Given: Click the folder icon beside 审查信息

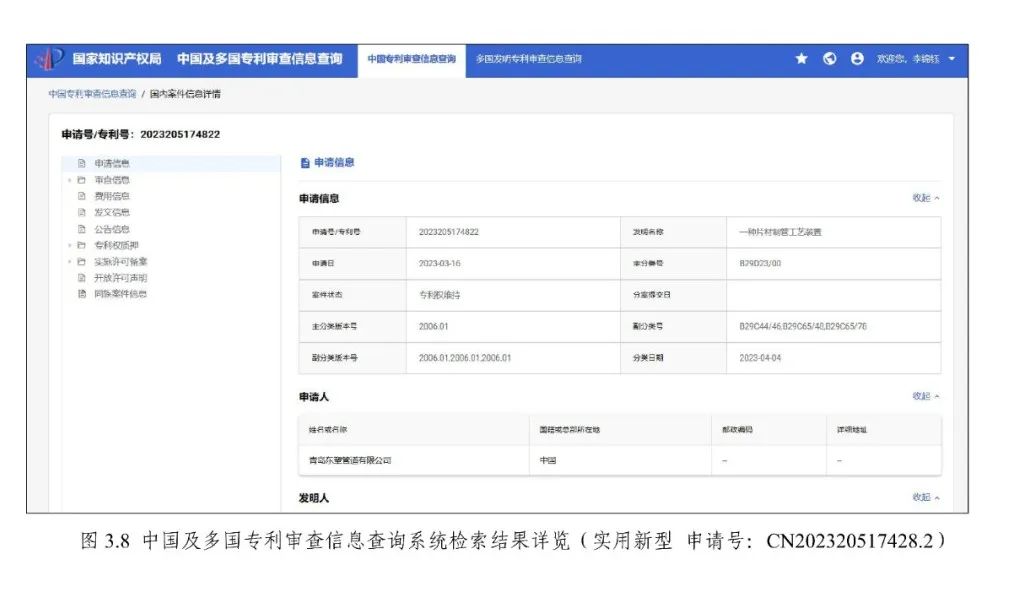Looking at the screenshot, I should tap(82, 180).
